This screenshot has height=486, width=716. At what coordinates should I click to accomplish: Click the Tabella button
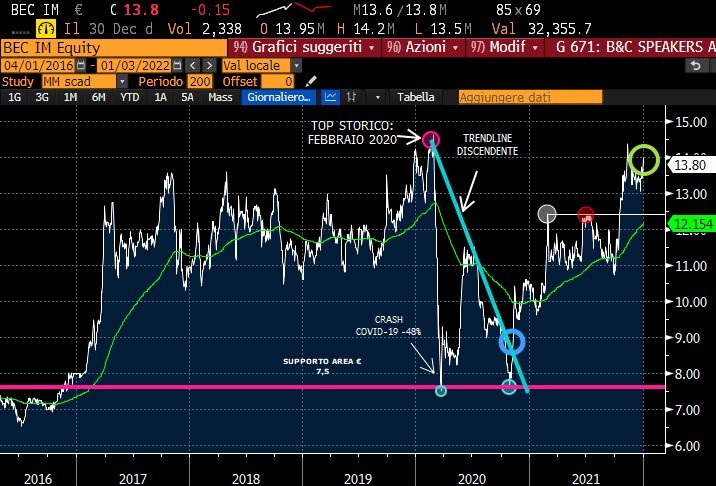pos(416,97)
